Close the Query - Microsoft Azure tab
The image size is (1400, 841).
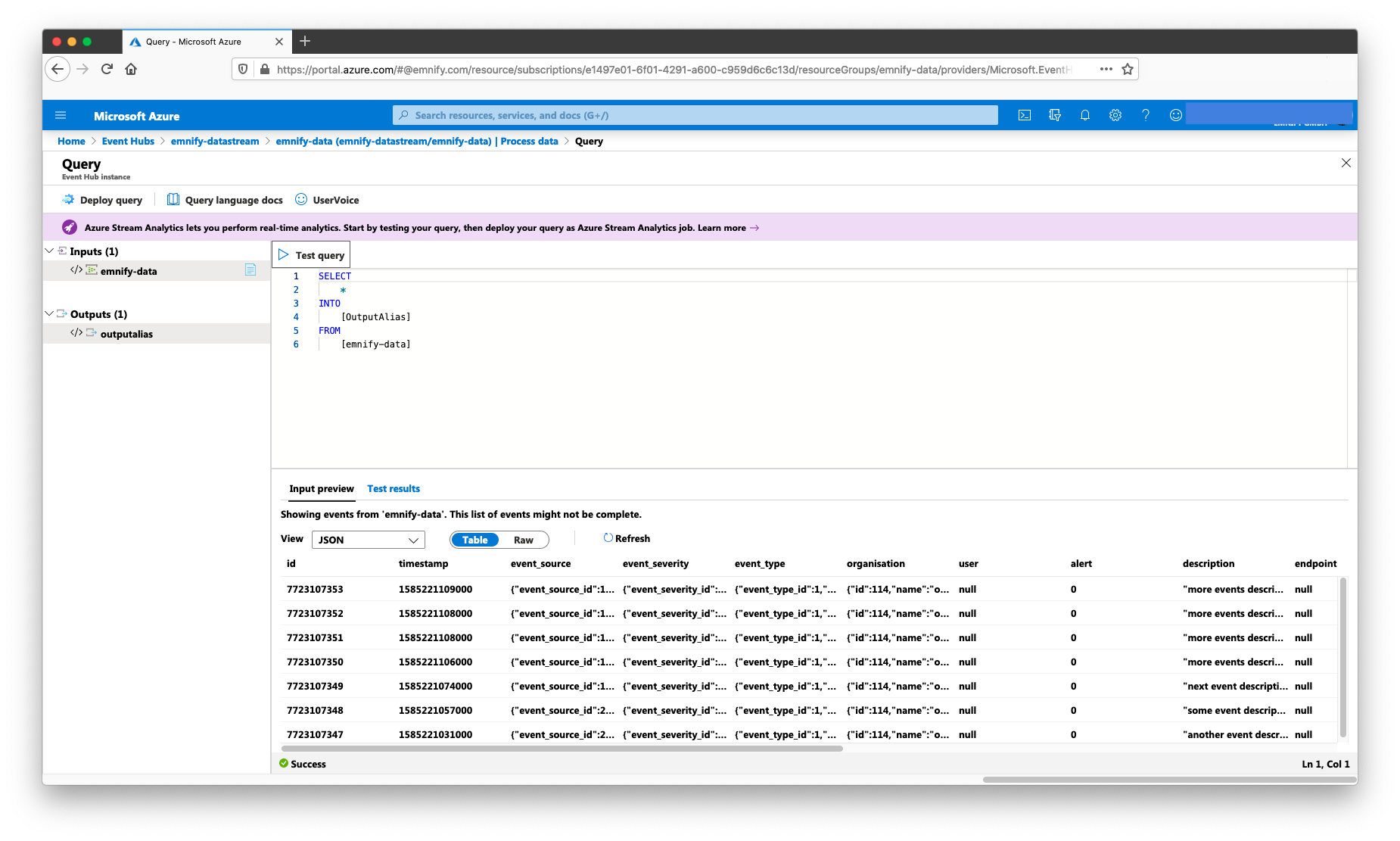(x=279, y=42)
